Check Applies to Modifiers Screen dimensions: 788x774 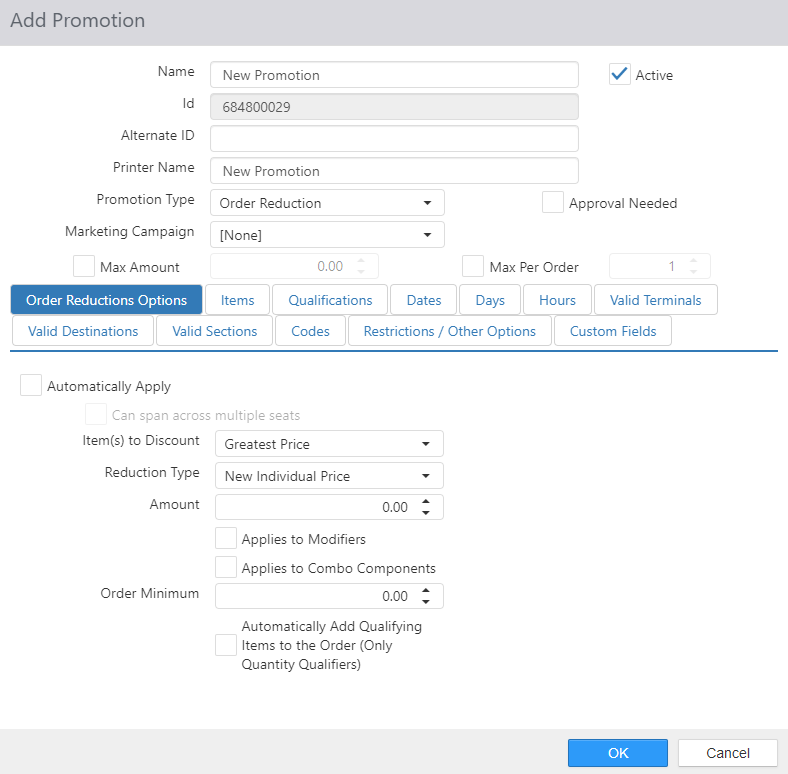(226, 538)
